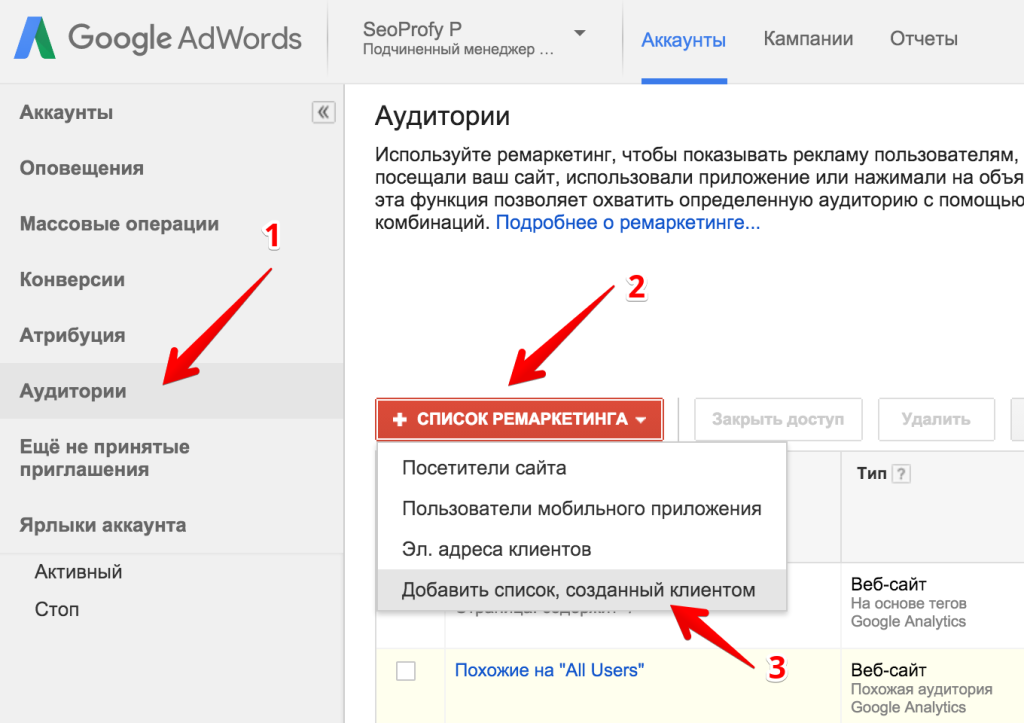
Task: Click the Похожая аудитория type text
Action: point(921,690)
